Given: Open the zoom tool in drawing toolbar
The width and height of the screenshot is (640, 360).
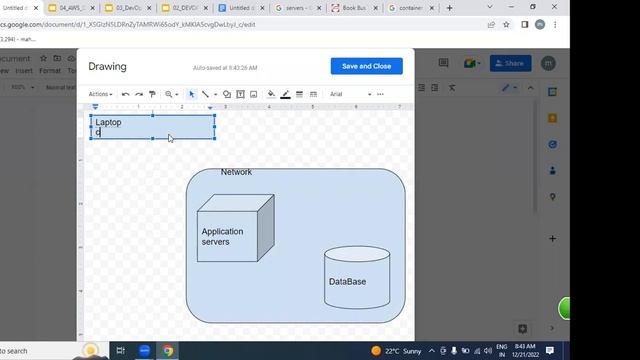Looking at the screenshot, I should (169, 94).
